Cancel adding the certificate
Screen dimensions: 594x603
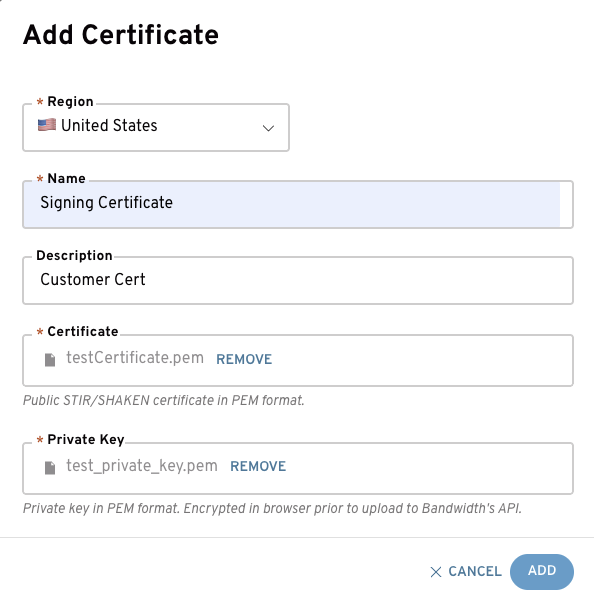[x=466, y=571]
